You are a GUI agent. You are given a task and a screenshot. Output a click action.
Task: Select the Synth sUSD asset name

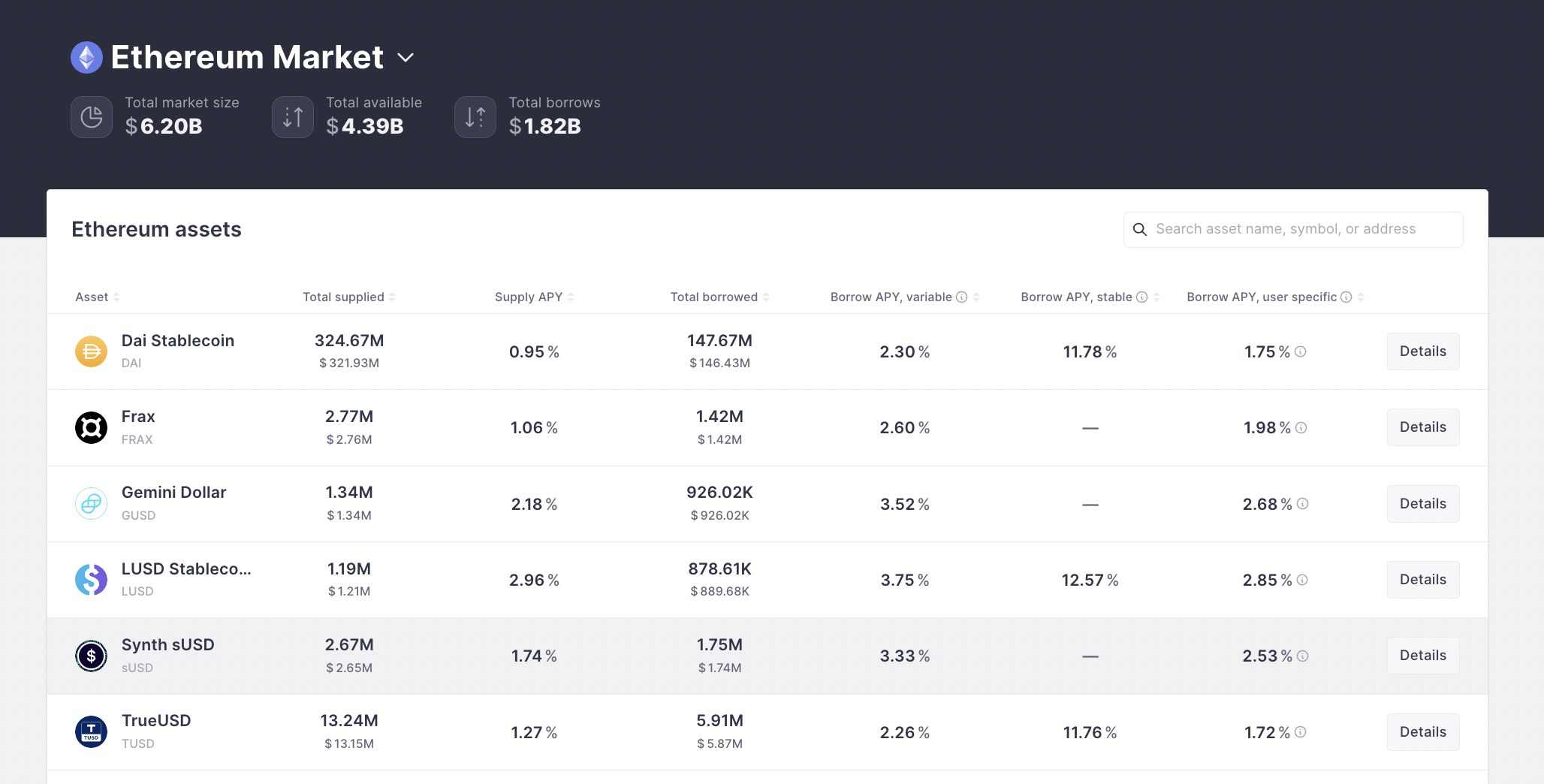click(168, 645)
